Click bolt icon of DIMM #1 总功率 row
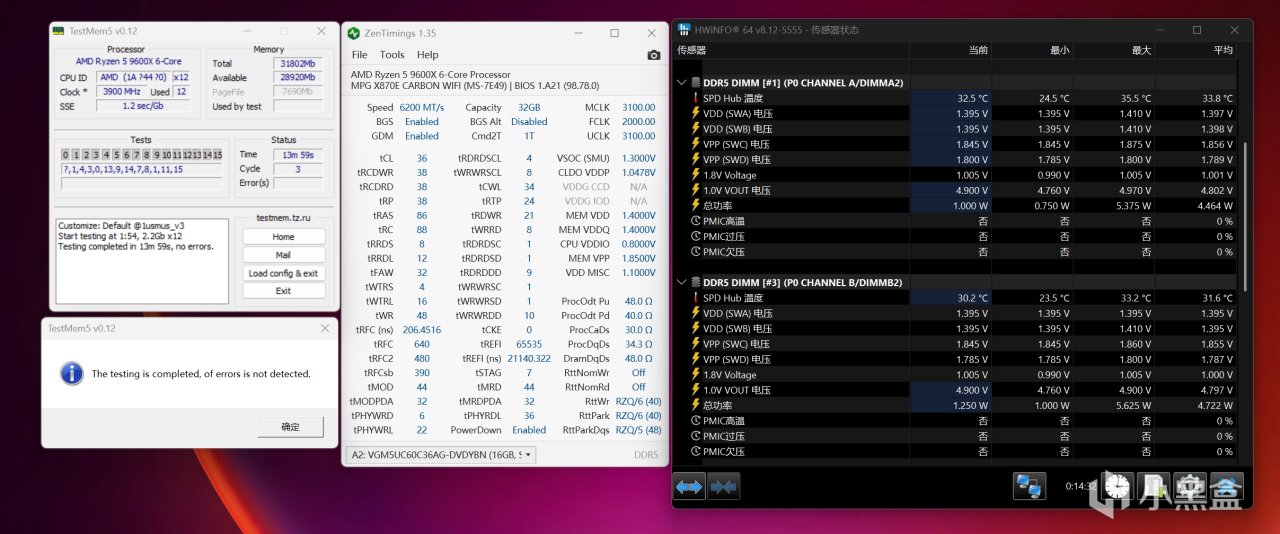The height and width of the screenshot is (534, 1280). coord(695,205)
